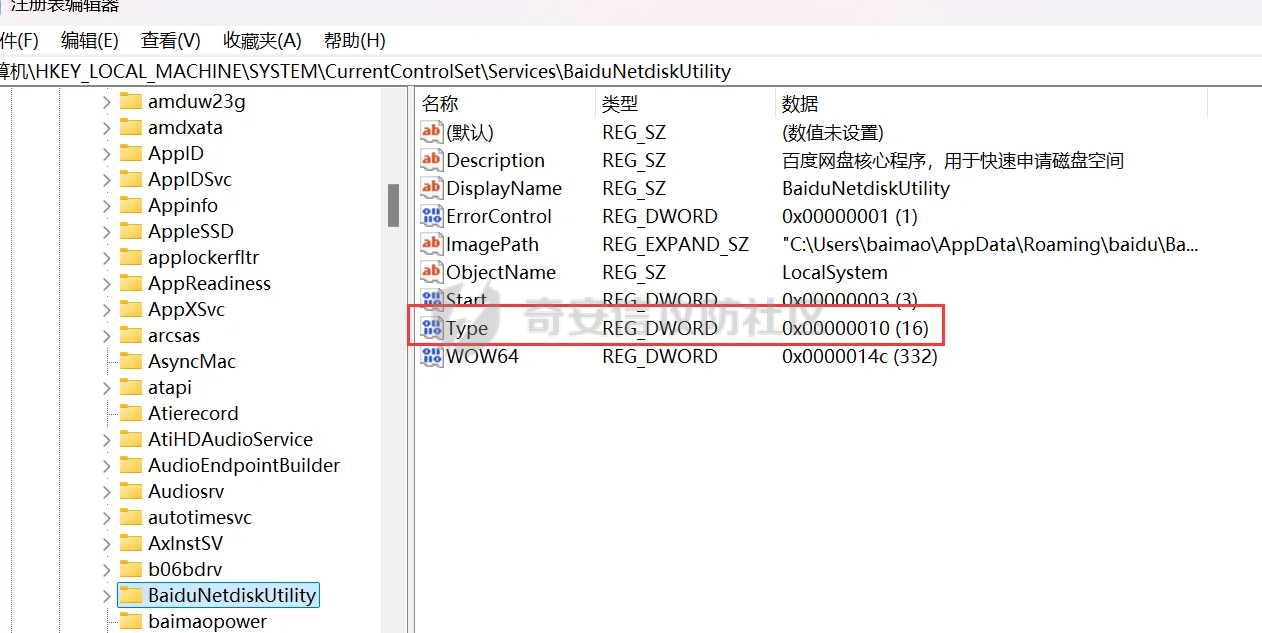
Task: Click the Type value name
Action: point(467,328)
